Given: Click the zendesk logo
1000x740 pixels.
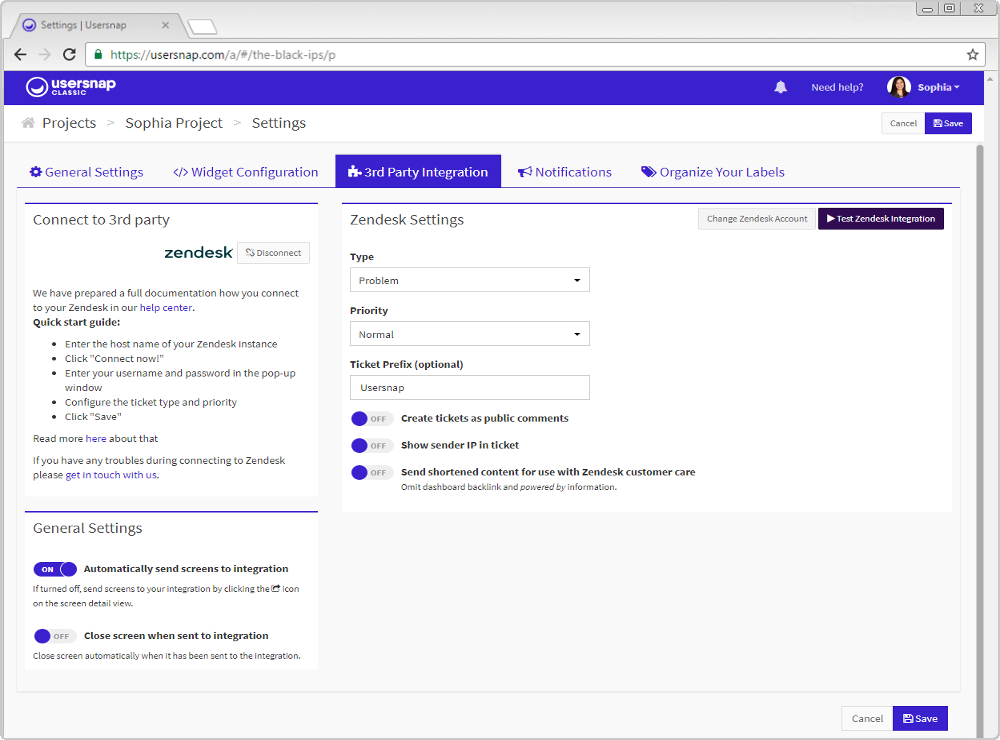Looking at the screenshot, I should click(198, 253).
